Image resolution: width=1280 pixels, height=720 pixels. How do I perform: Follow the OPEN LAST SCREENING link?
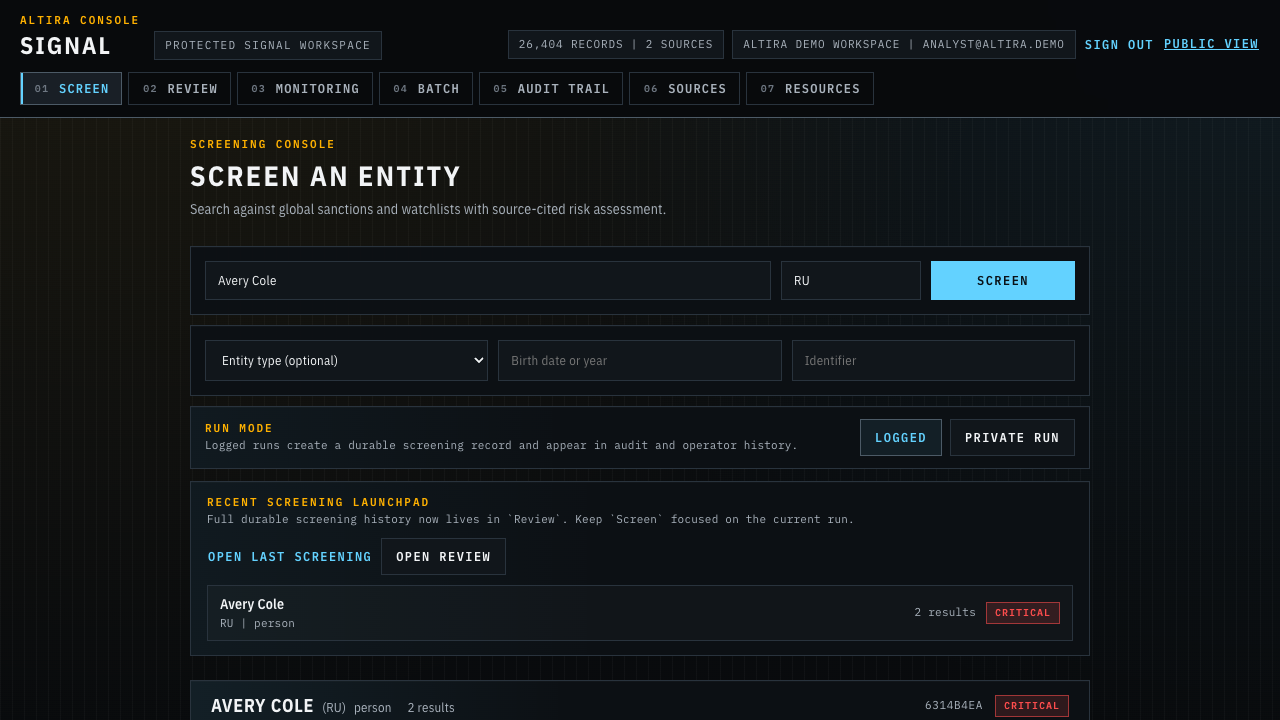click(289, 556)
